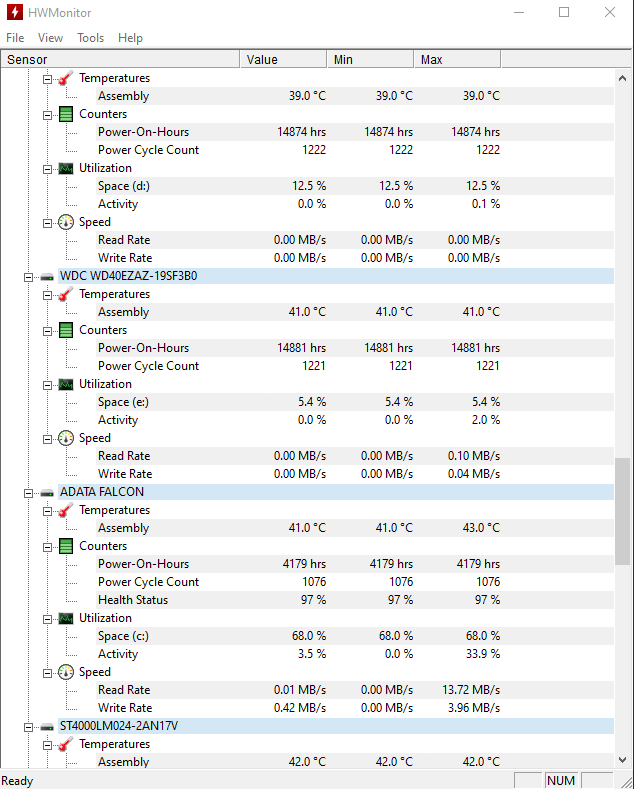The image size is (634, 789).
Task: Click the drive icon next to ADATA FALCON
Action: (x=47, y=492)
